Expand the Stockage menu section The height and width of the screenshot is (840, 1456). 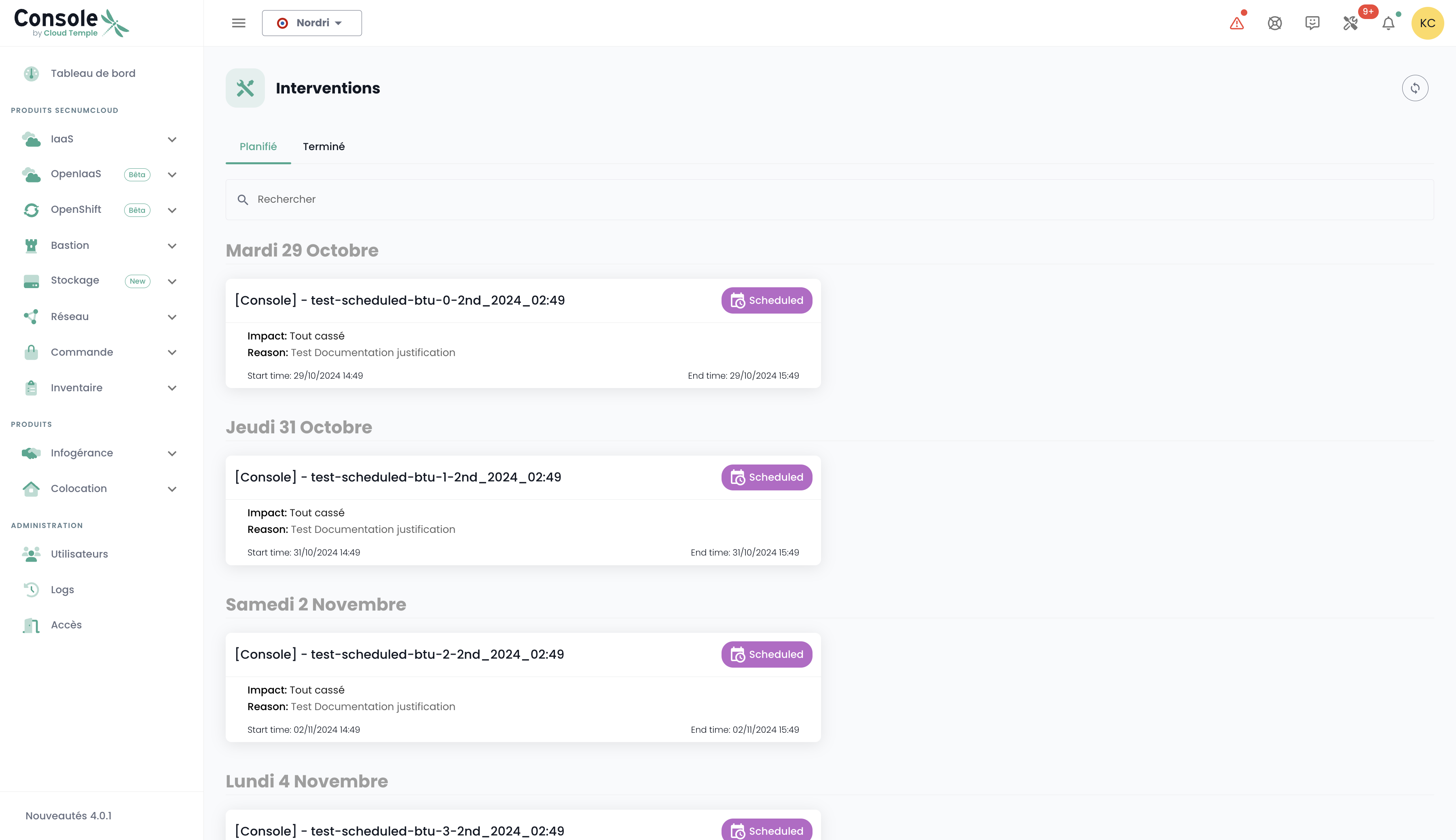tap(172, 282)
